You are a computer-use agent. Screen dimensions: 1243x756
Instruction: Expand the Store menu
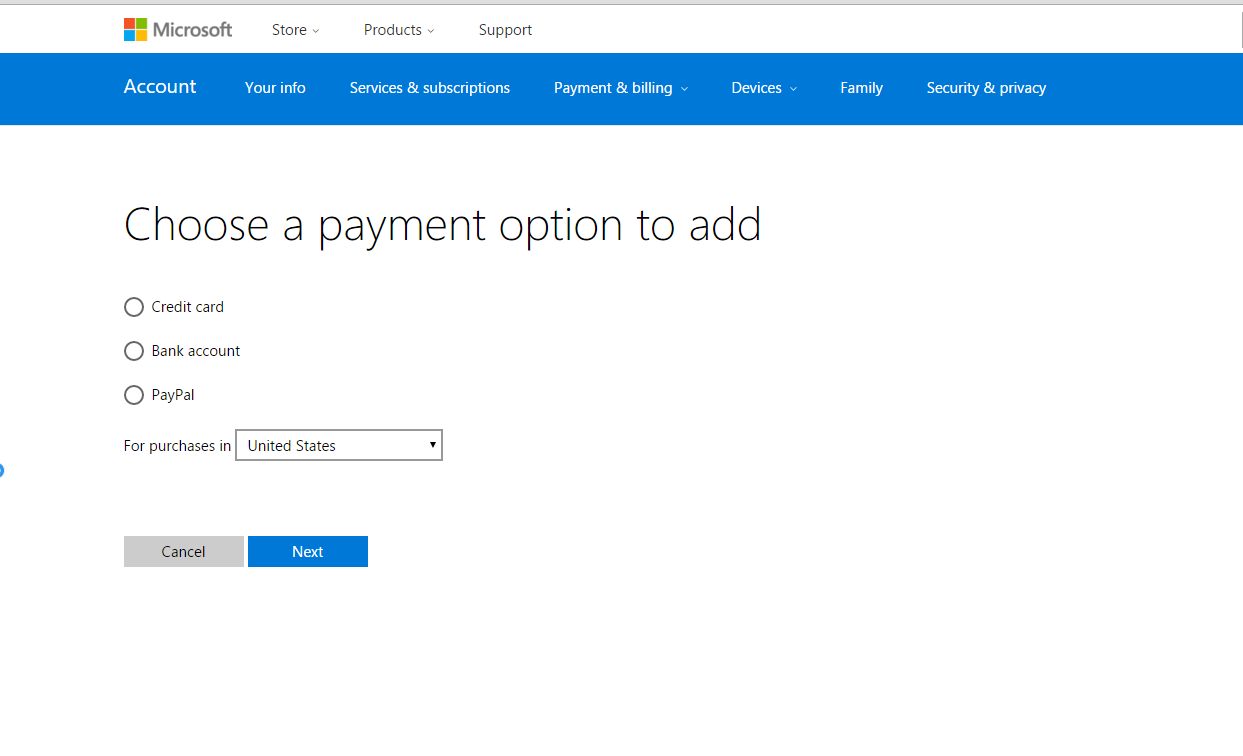[296, 30]
